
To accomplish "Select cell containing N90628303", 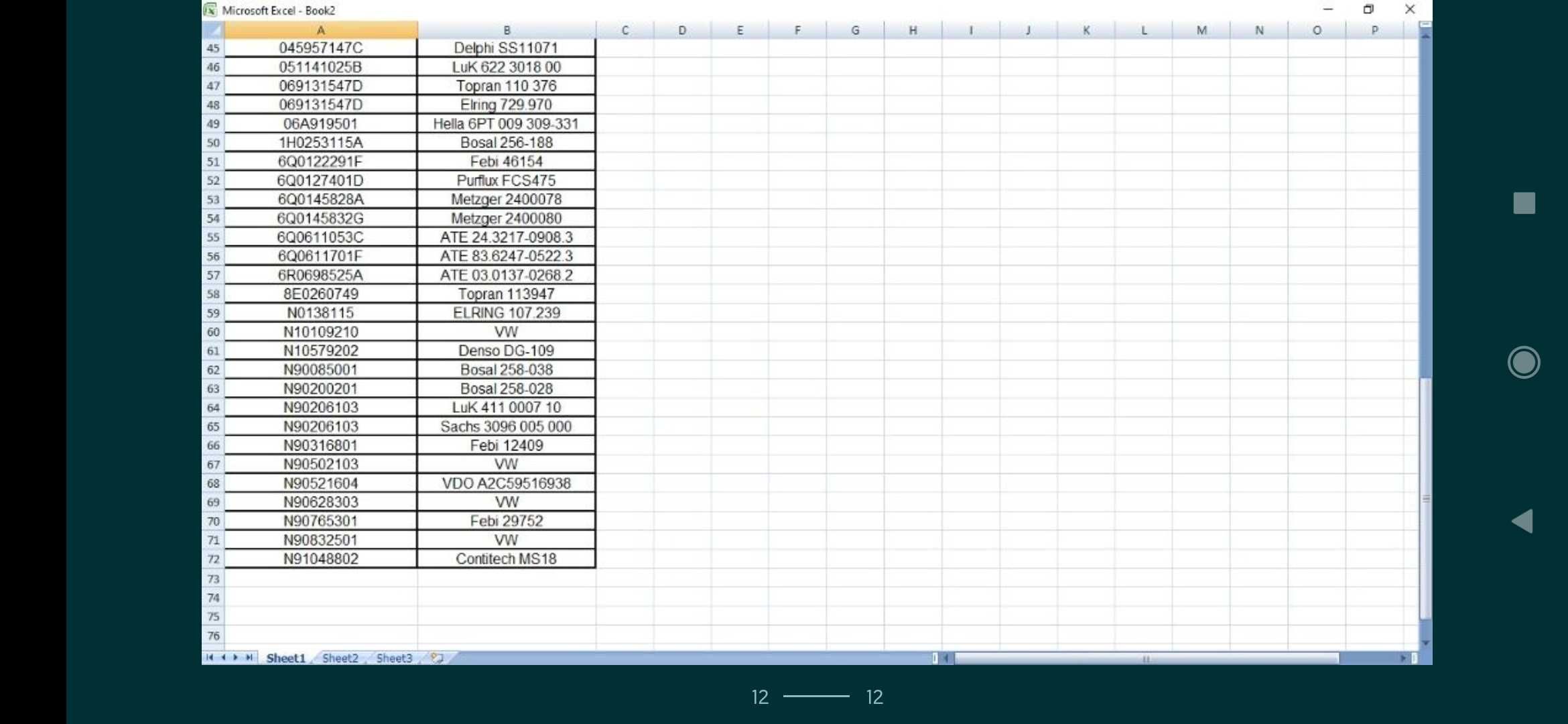I will (321, 502).
